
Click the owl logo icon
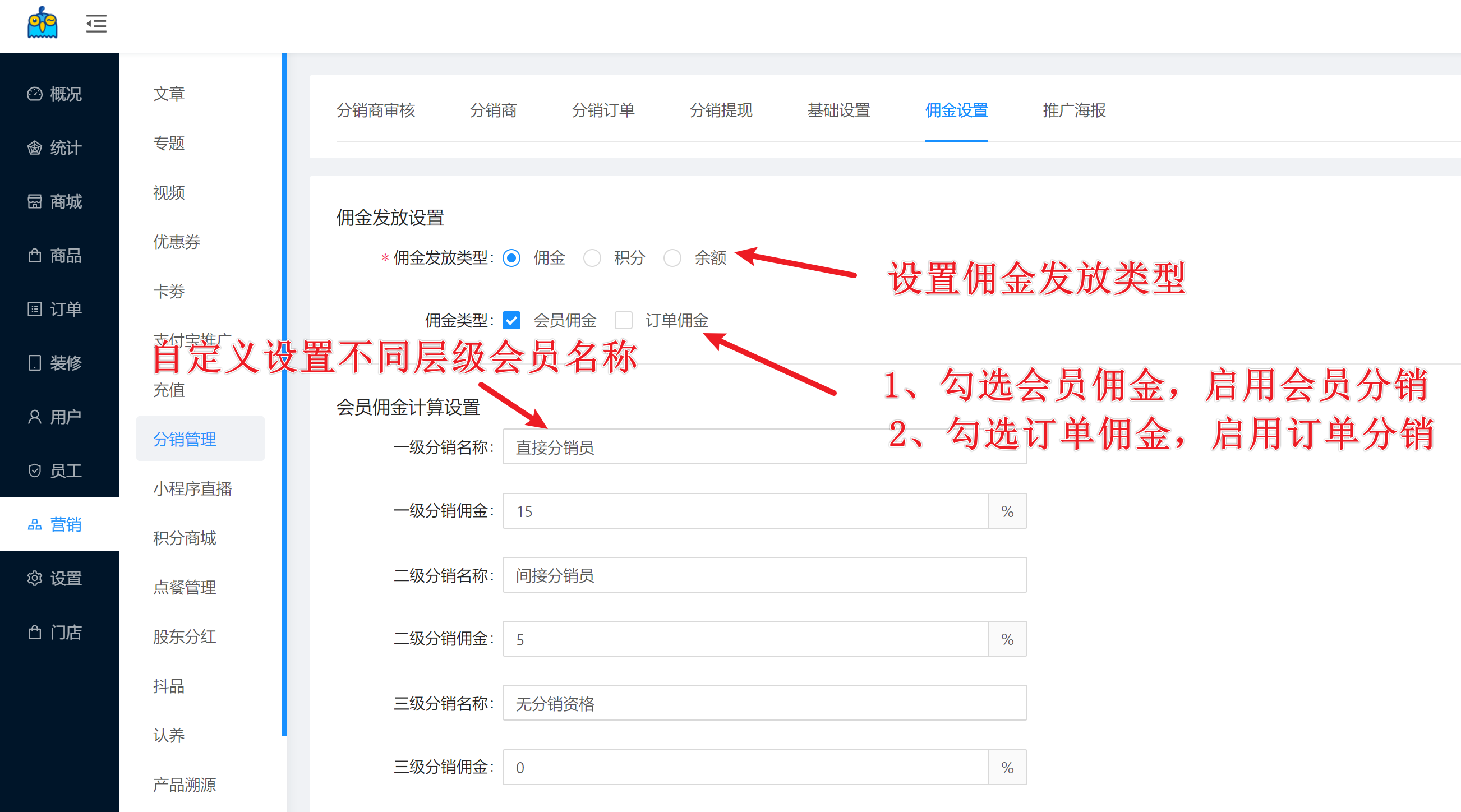pyautogui.click(x=43, y=22)
